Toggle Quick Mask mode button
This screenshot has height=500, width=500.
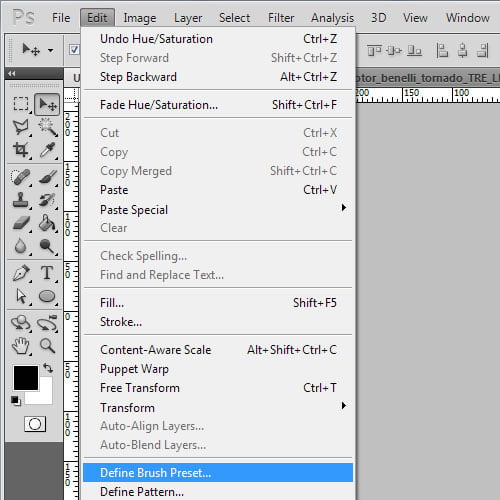point(35,424)
